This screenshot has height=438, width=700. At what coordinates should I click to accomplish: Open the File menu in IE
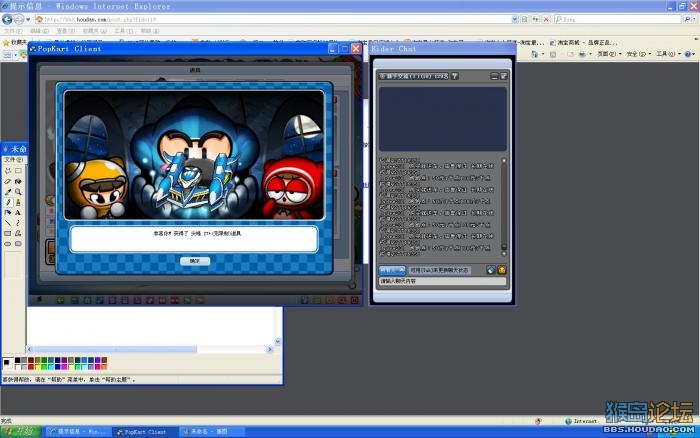[13, 31]
